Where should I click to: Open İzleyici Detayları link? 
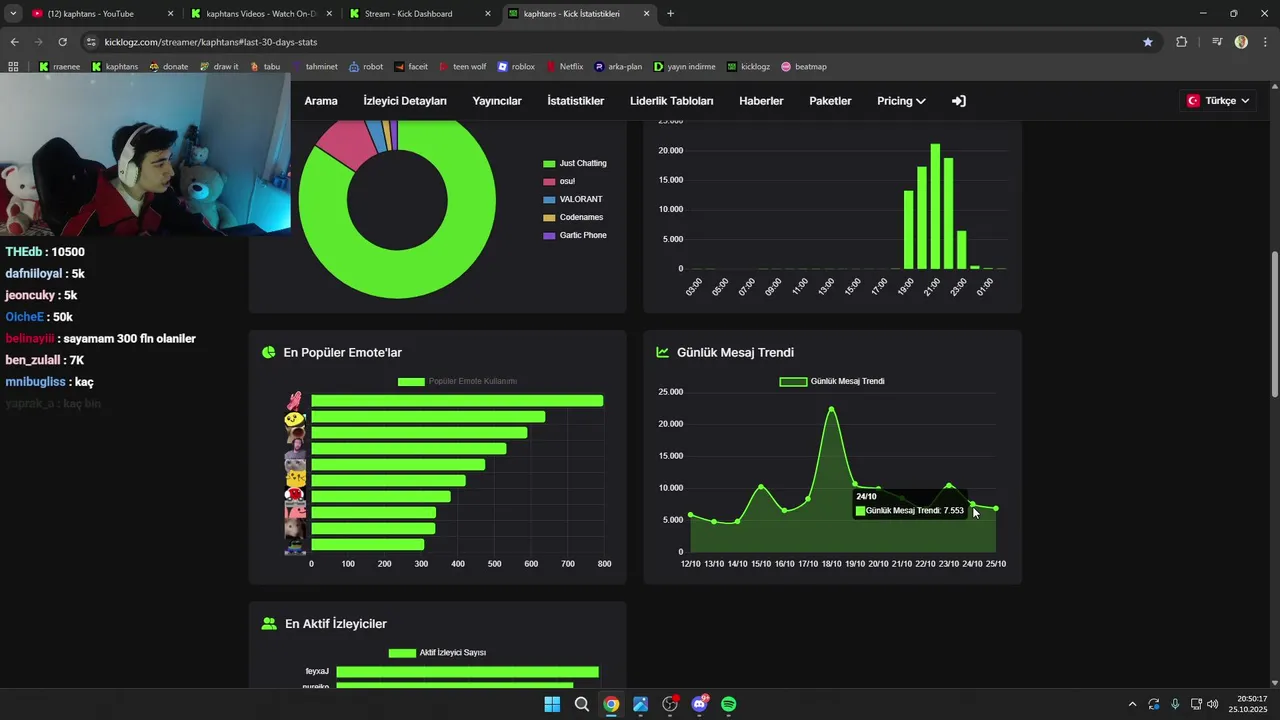[405, 101]
